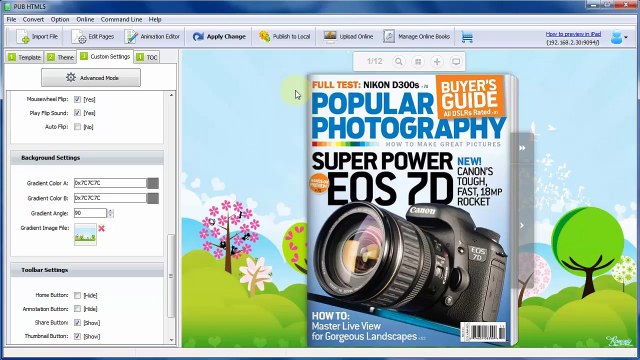This screenshot has width=640, height=360.
Task: Click the settings panel scrollbar thumb
Action: [171, 276]
